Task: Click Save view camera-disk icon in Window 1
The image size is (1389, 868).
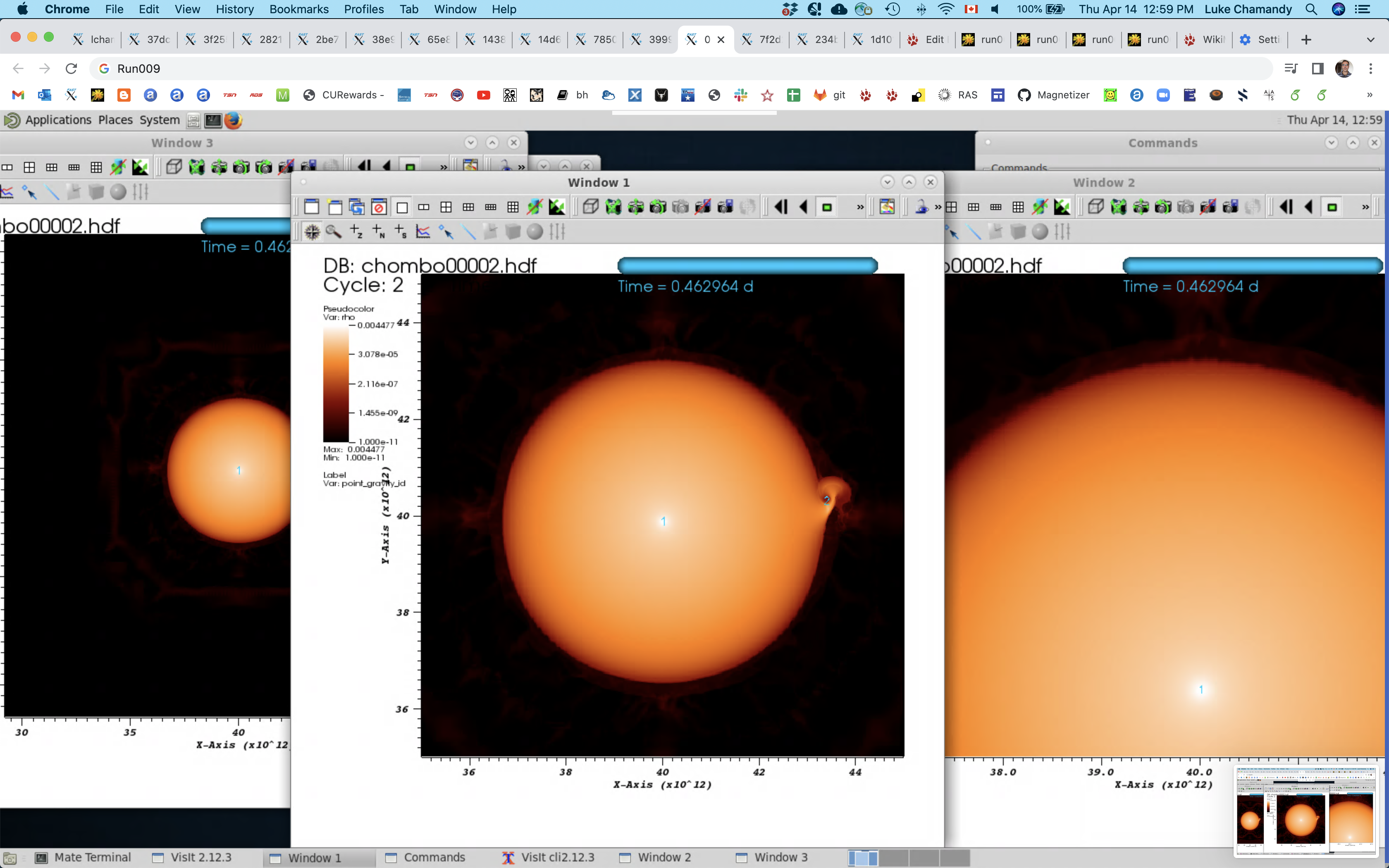Action: click(x=725, y=207)
